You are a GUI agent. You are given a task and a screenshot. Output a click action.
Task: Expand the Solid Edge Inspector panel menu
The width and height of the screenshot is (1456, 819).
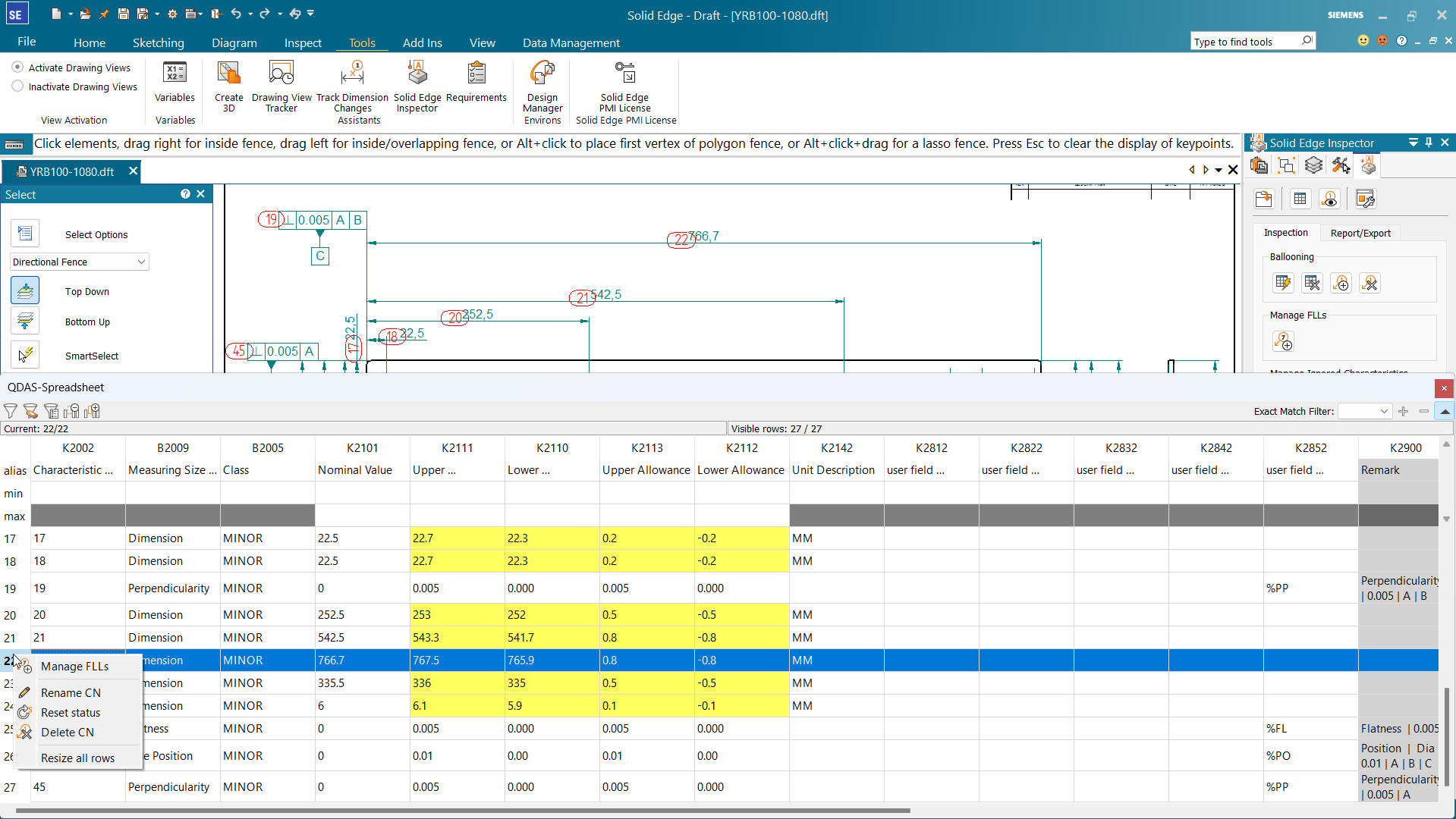tap(1413, 143)
